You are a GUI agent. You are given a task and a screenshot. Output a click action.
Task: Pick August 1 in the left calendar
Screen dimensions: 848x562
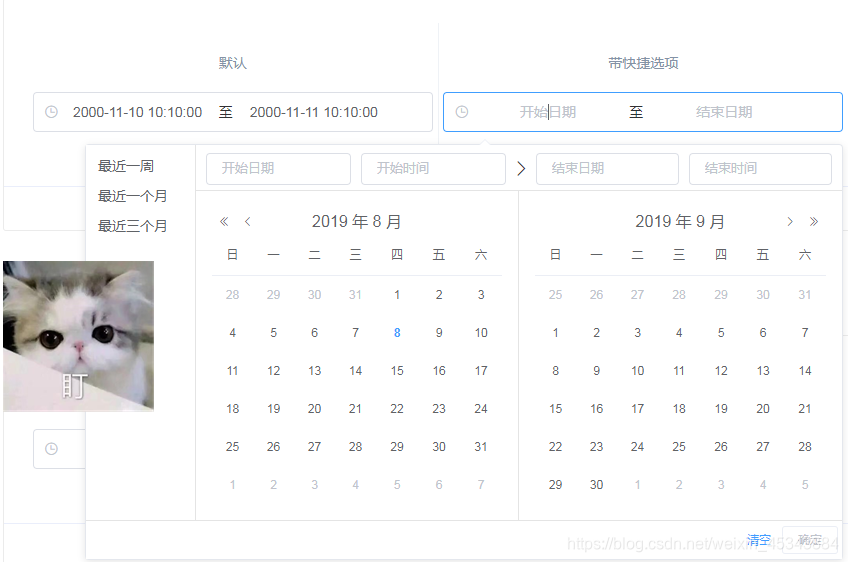pyautogui.click(x=397, y=295)
